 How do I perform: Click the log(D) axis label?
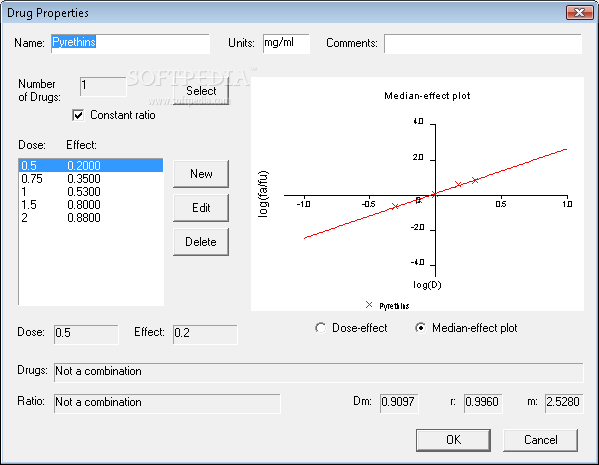(427, 285)
